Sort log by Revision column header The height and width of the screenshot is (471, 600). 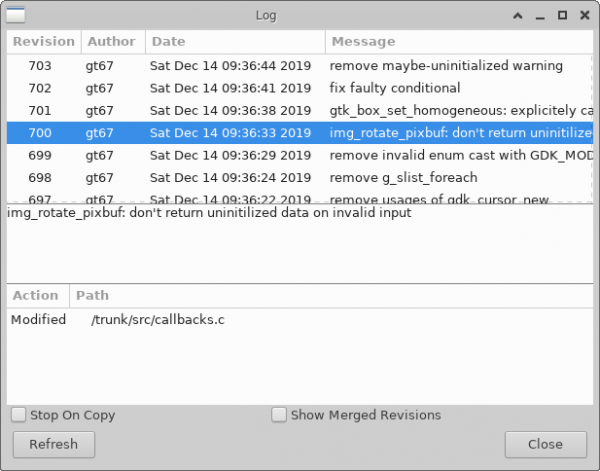click(x=44, y=42)
